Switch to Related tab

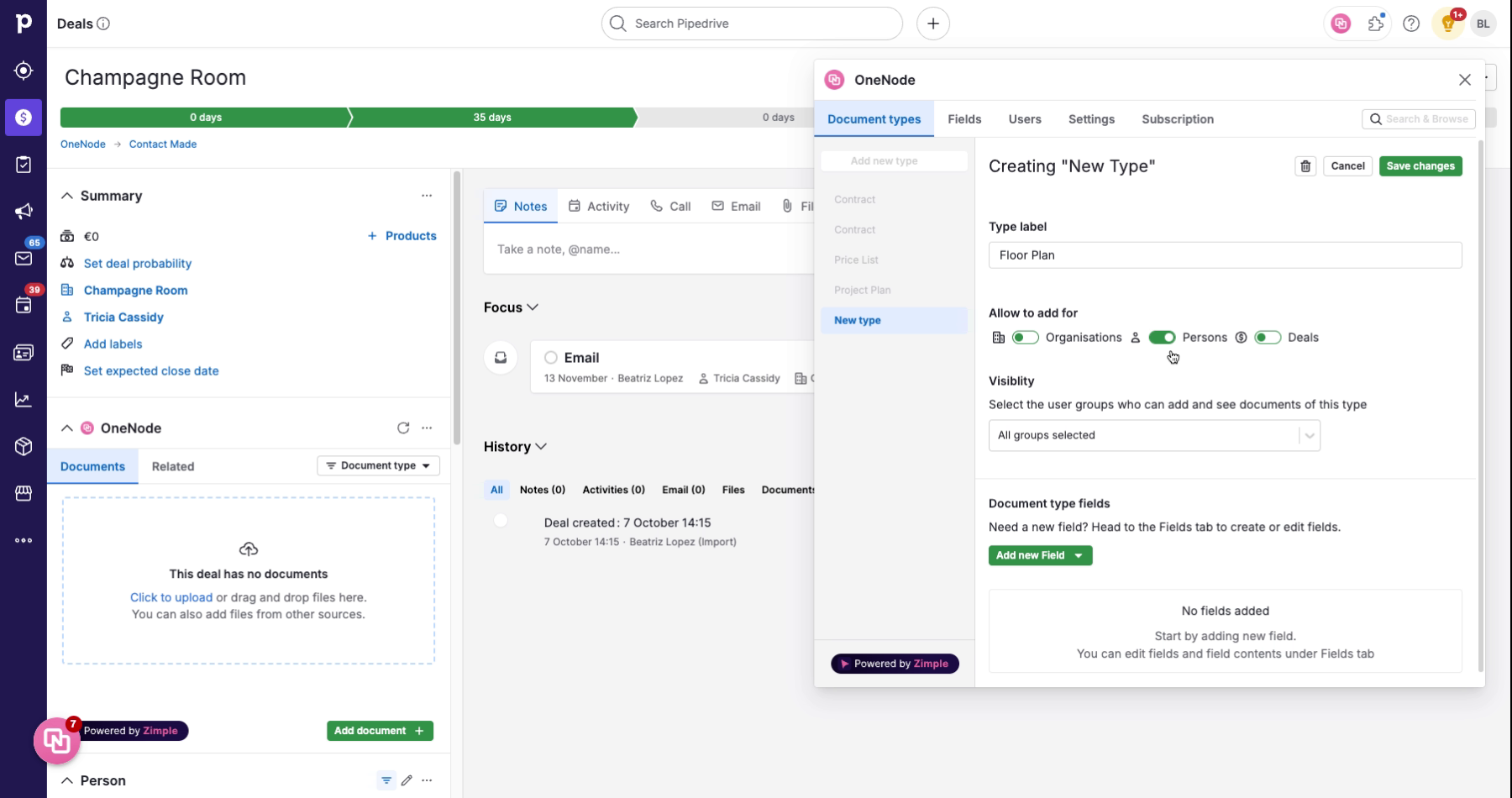pyautogui.click(x=173, y=466)
